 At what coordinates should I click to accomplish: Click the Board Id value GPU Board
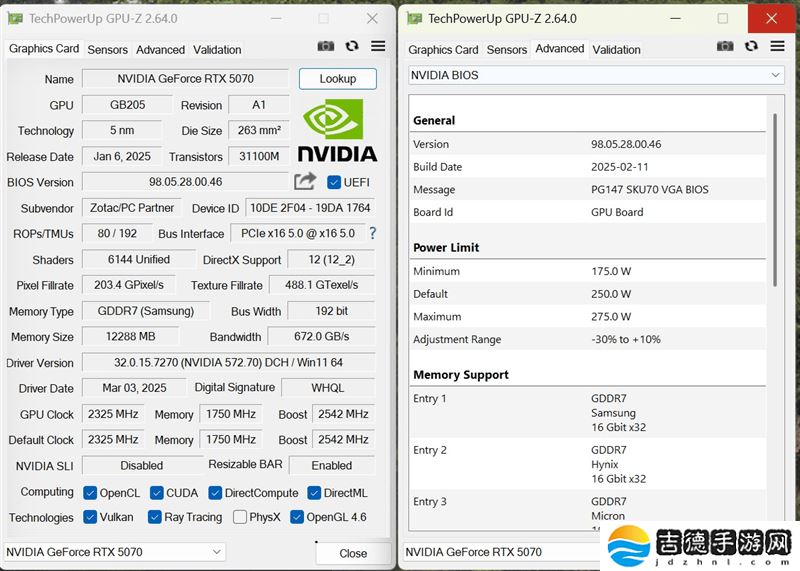(x=617, y=212)
